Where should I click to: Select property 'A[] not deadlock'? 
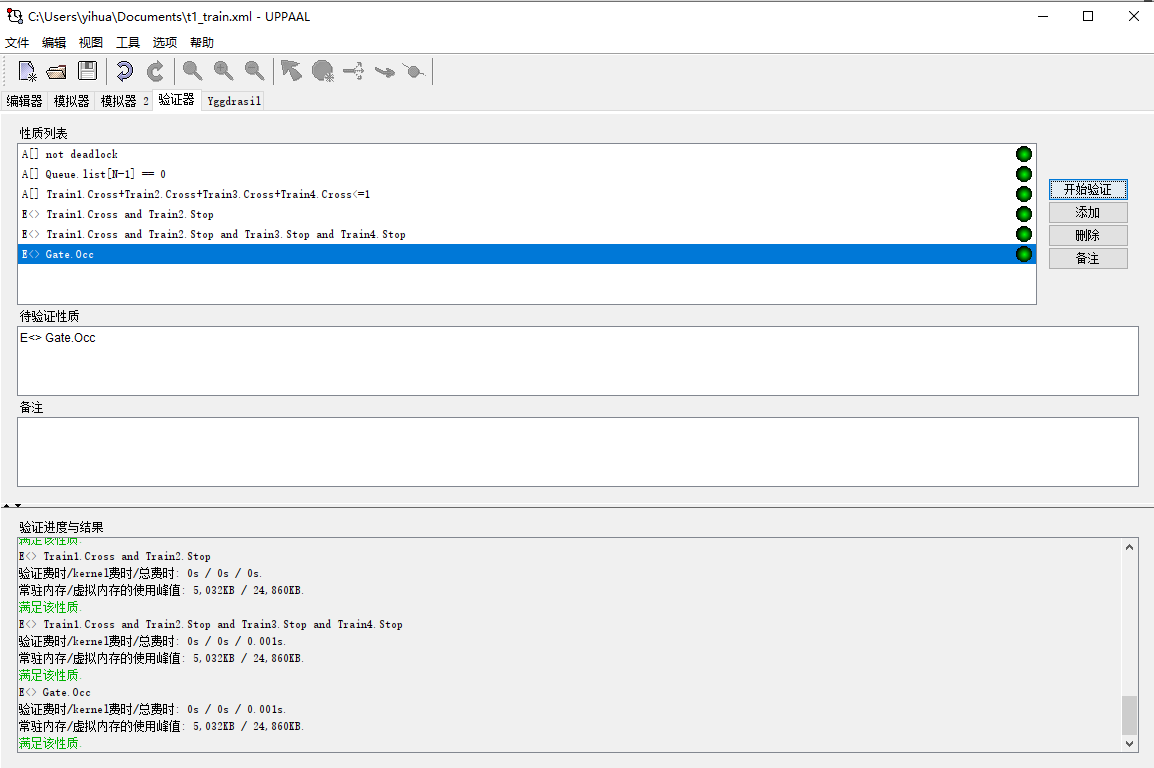(x=526, y=154)
